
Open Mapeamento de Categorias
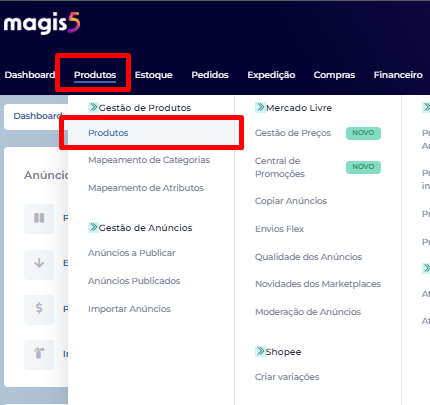tap(149, 160)
